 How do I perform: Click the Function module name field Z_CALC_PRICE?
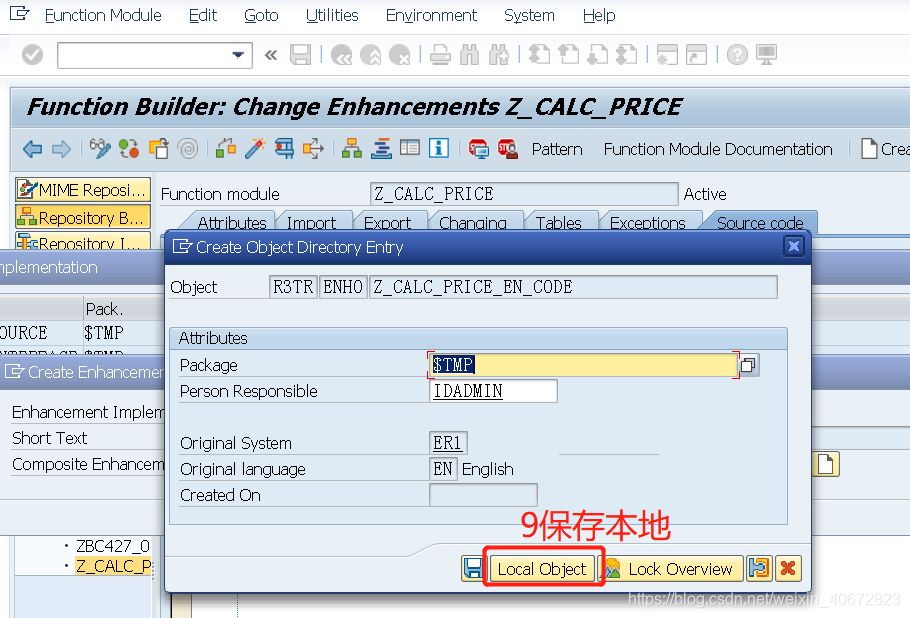(x=523, y=194)
